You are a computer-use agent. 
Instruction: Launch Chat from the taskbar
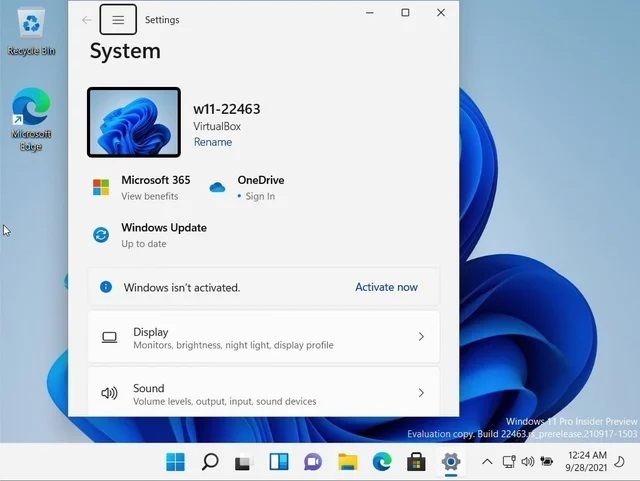point(312,462)
